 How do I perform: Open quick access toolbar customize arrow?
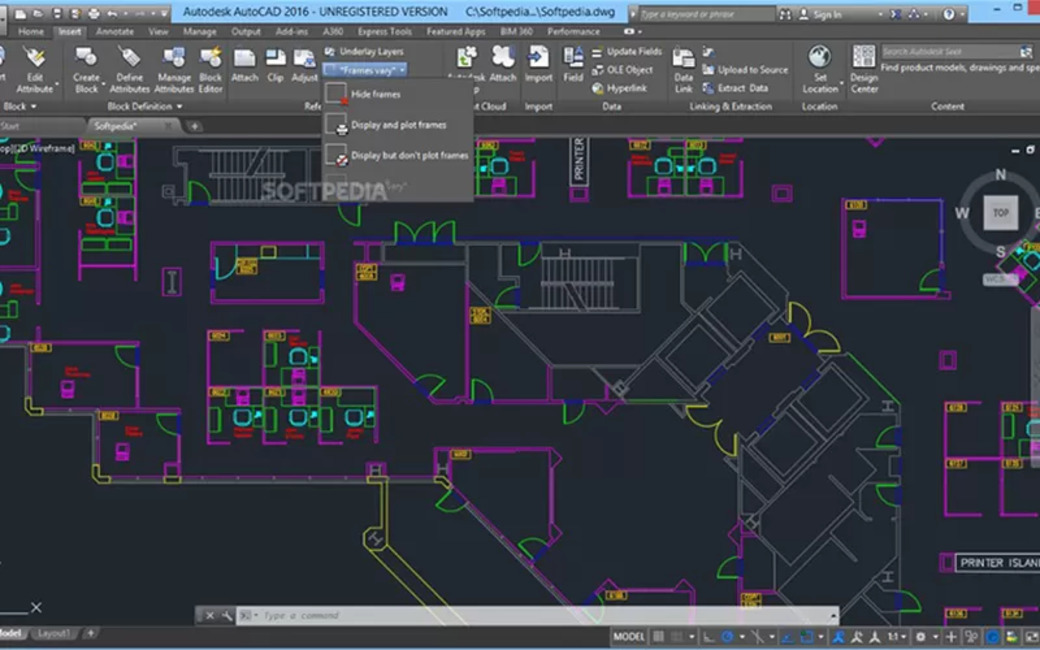(164, 13)
